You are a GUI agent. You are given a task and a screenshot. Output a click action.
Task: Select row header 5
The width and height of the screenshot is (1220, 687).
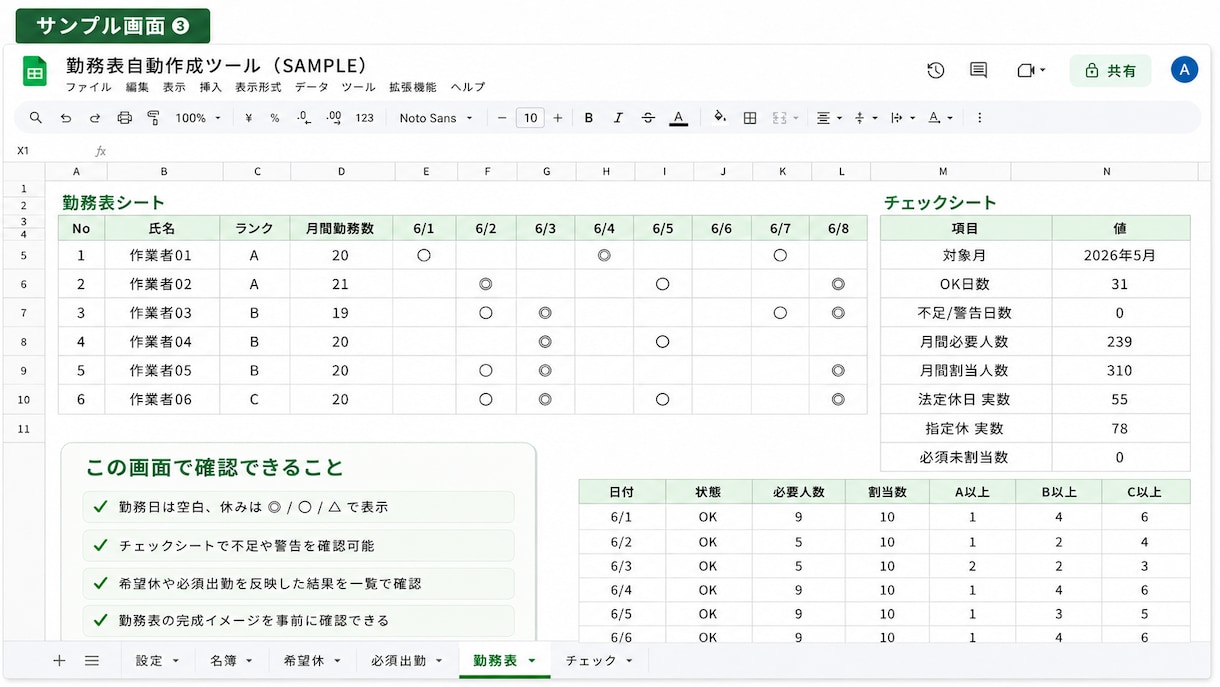click(23, 256)
